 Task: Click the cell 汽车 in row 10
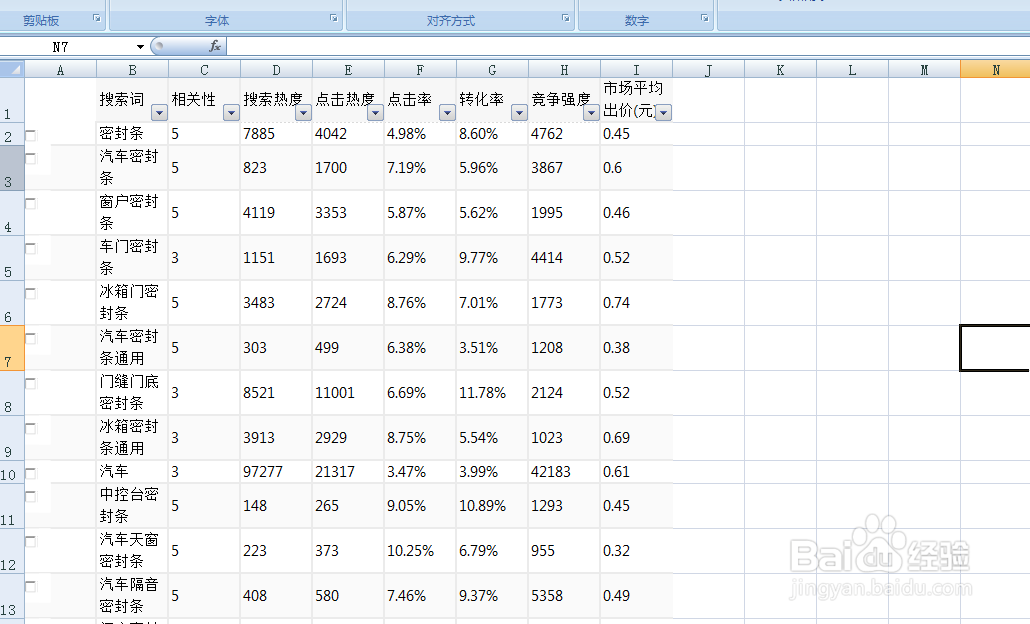click(x=132, y=472)
